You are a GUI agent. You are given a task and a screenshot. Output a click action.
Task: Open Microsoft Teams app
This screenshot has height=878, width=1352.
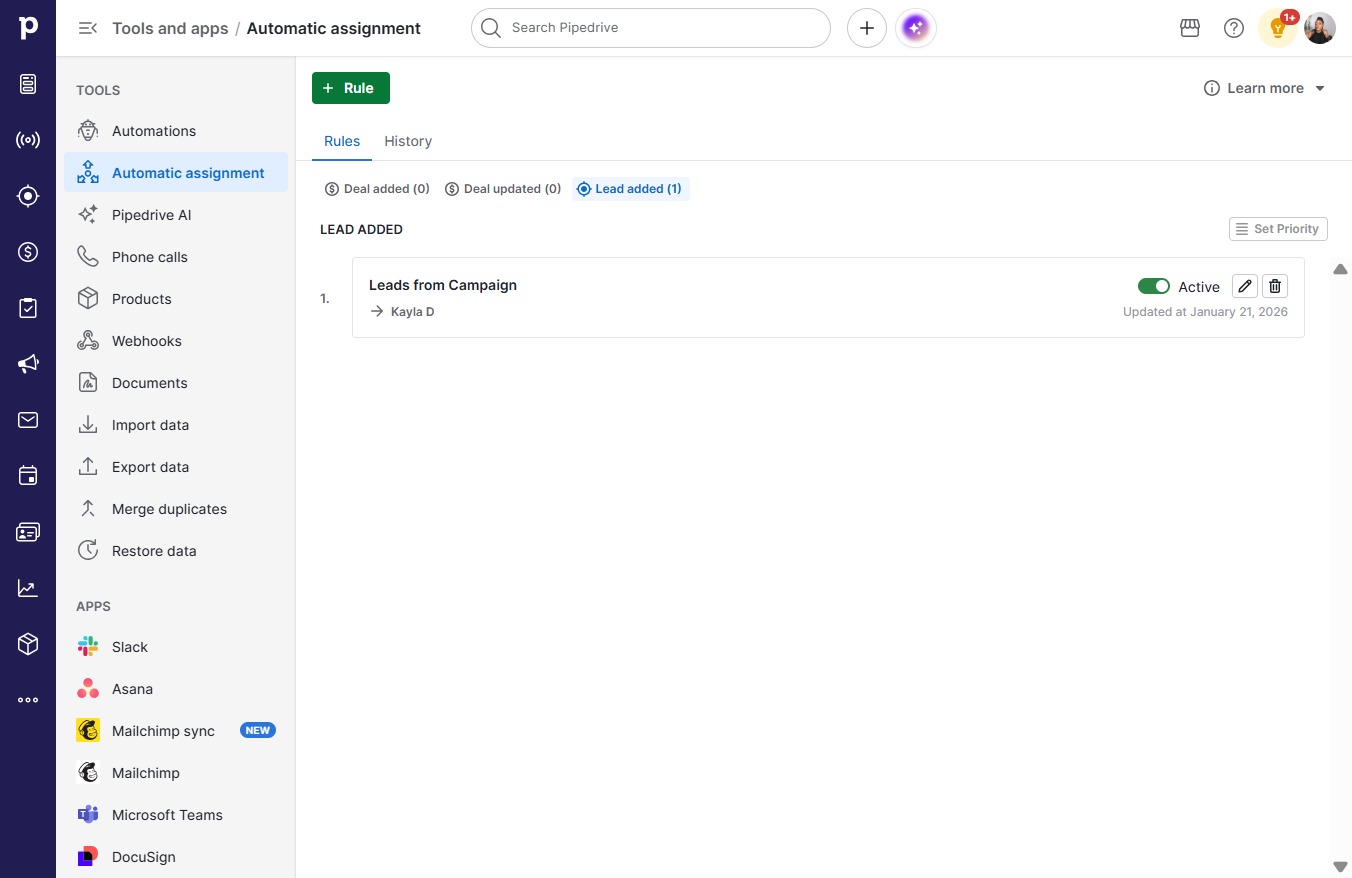(176, 815)
